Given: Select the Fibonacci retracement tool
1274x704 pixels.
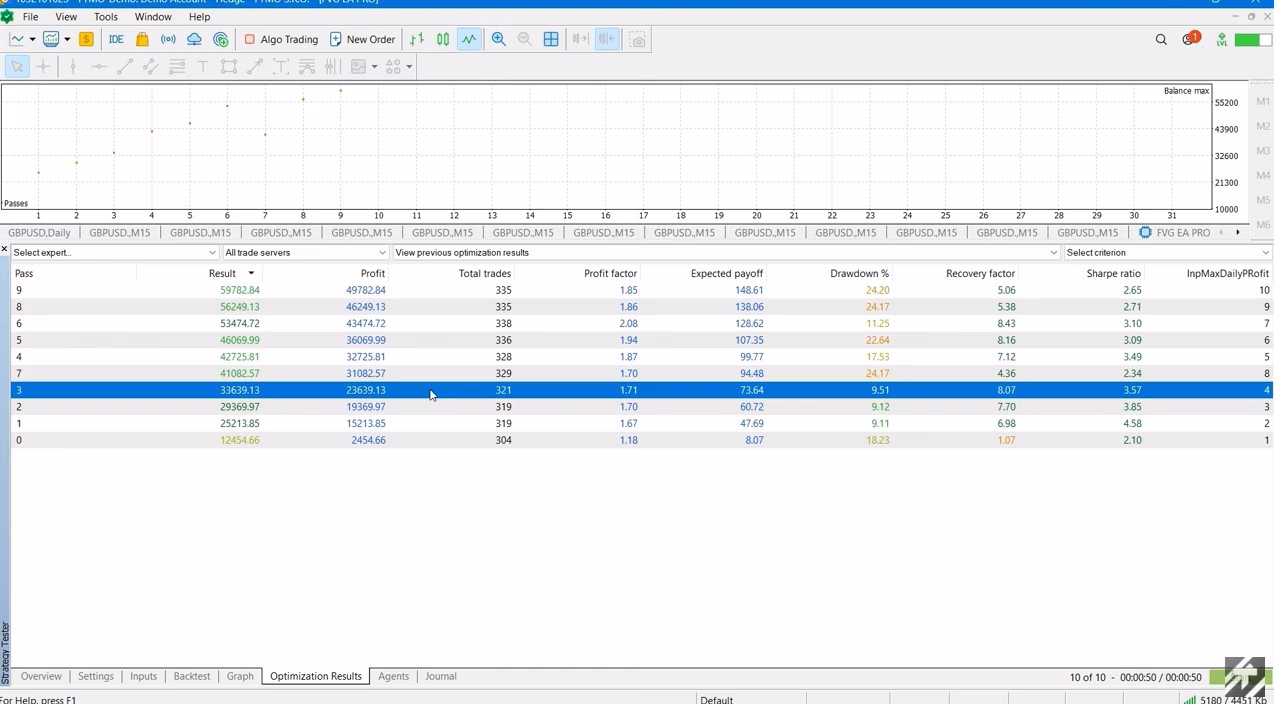Looking at the screenshot, I should click(x=177, y=66).
